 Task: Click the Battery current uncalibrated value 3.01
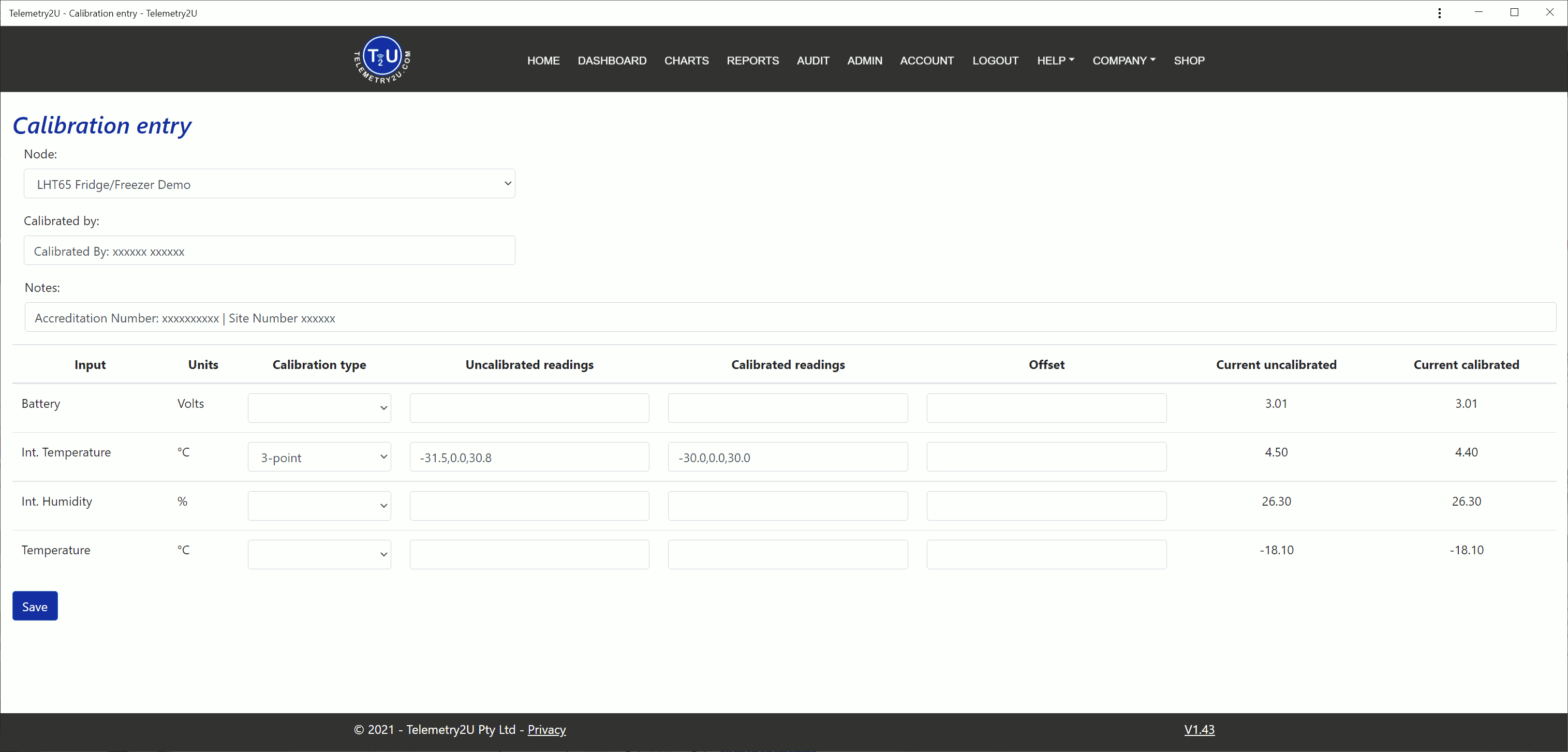[x=1276, y=404]
